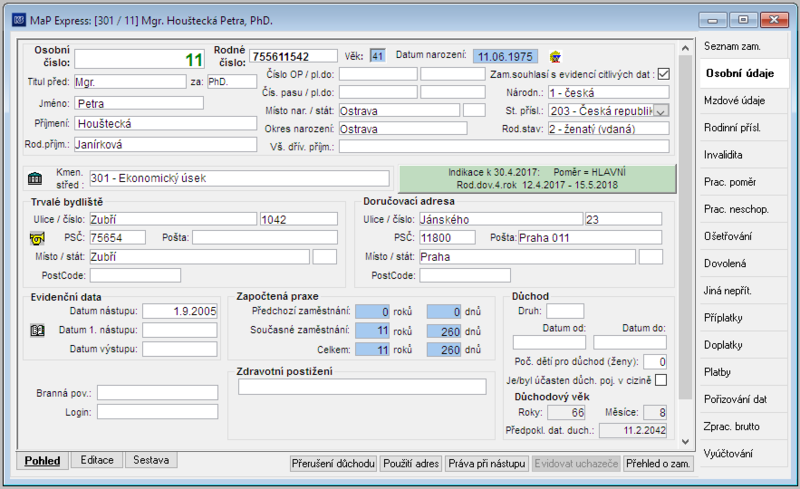Click the Osobní číslo field showing 11
The height and width of the screenshot is (489, 800).
click(x=139, y=59)
